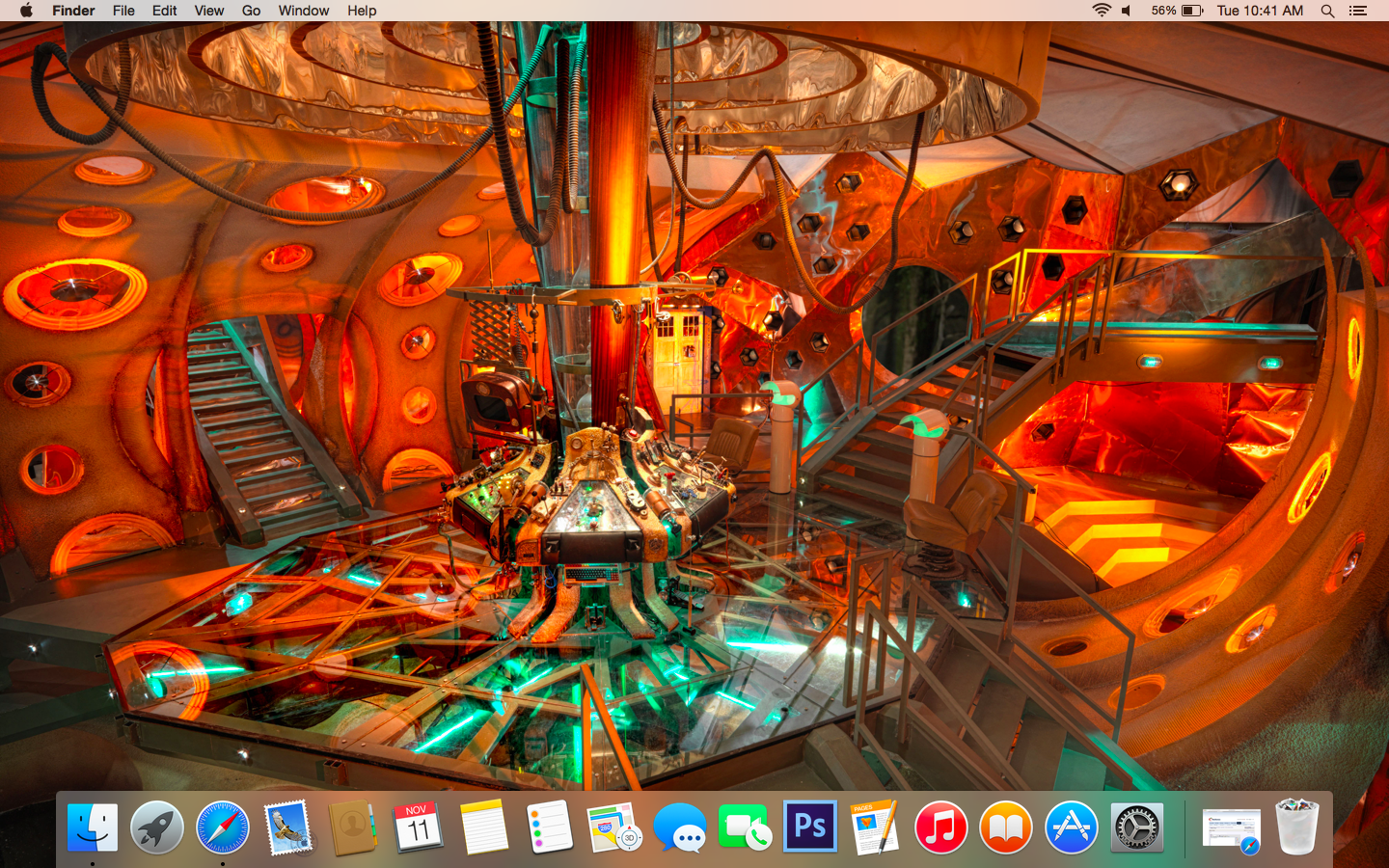Open the Apple menu
This screenshot has height=868, width=1389.
point(26,11)
